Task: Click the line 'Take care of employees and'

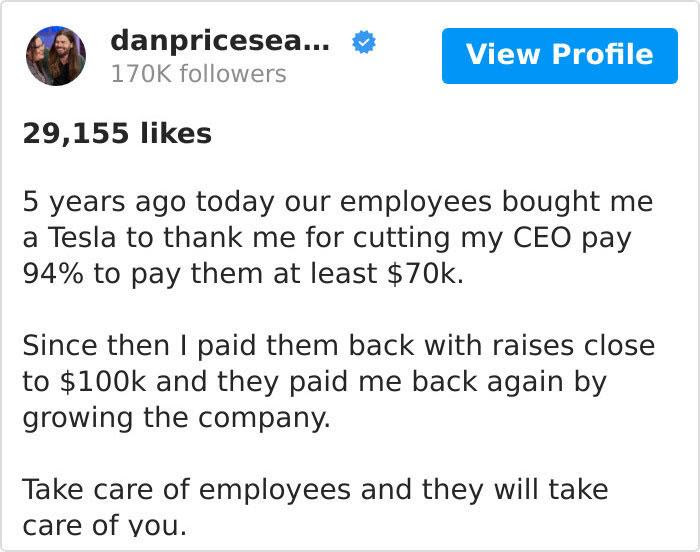Action: click(x=315, y=490)
